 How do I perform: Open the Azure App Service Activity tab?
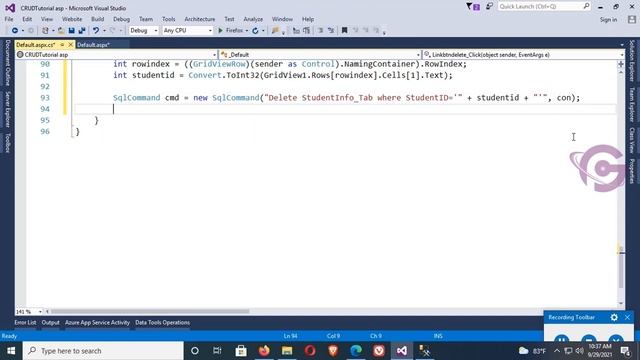pyautogui.click(x=98, y=322)
